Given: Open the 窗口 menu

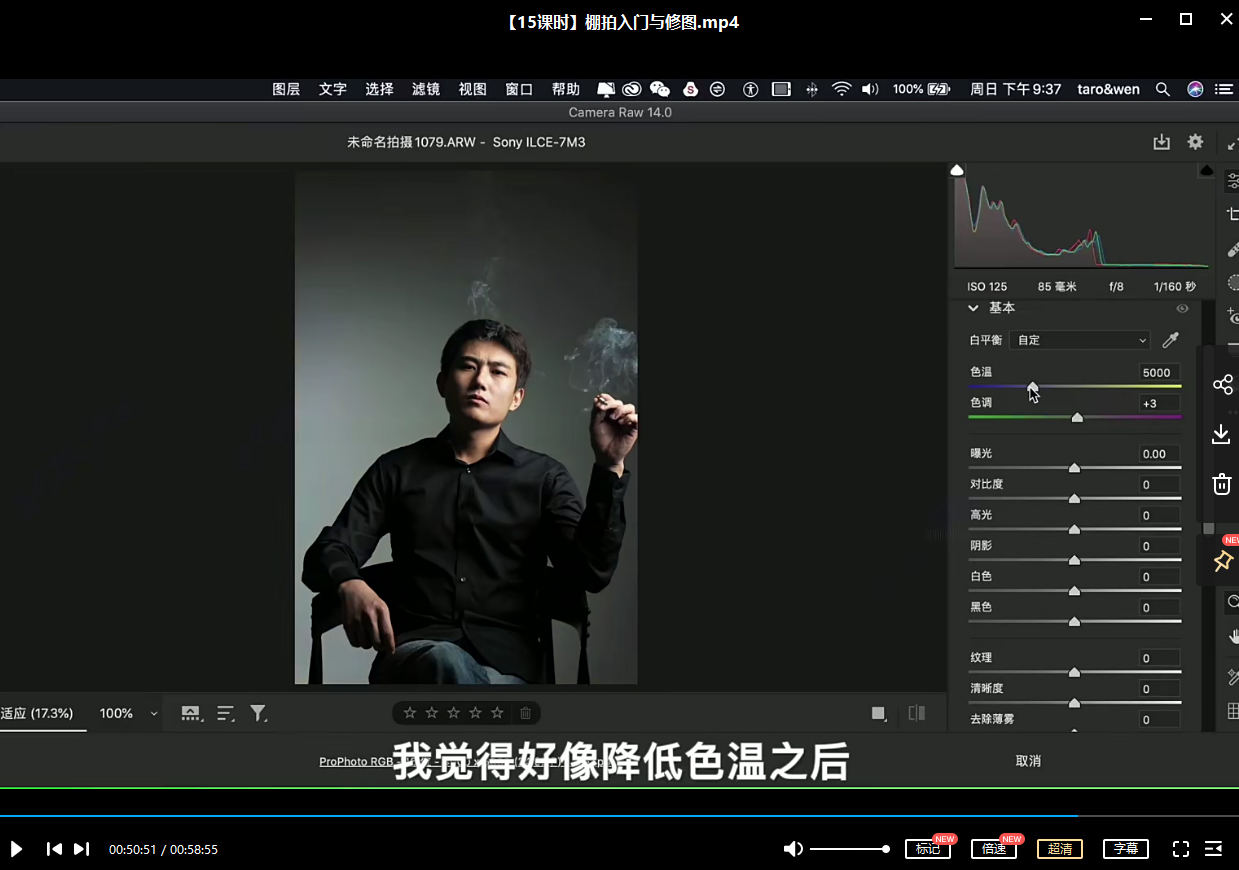Looking at the screenshot, I should [518, 89].
